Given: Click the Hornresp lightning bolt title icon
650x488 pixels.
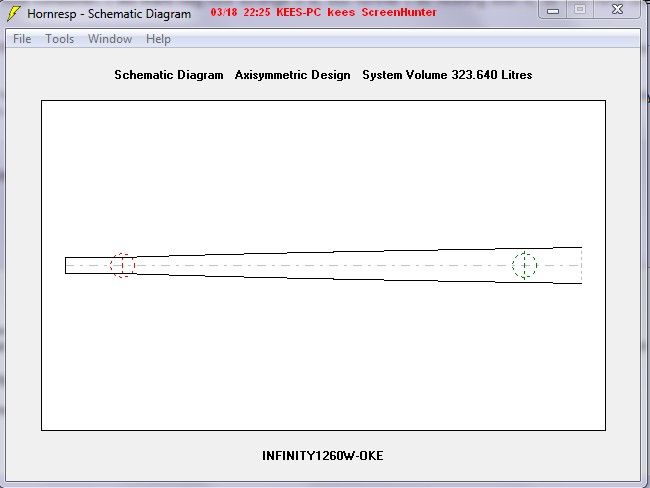Looking at the screenshot, I should (14, 13).
